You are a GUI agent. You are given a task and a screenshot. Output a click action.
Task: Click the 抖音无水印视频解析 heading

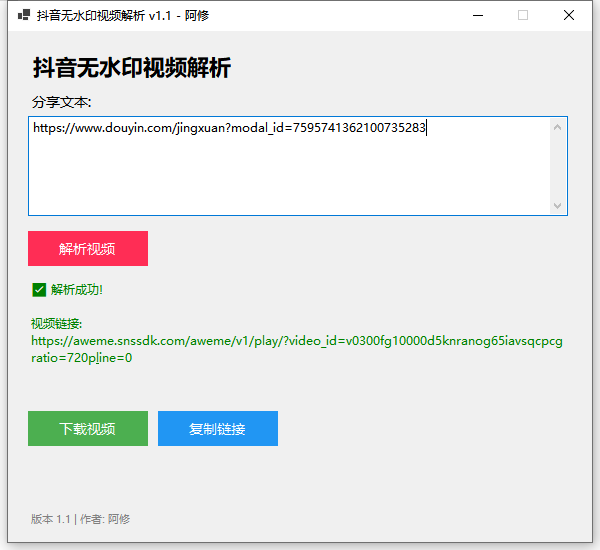[132, 68]
